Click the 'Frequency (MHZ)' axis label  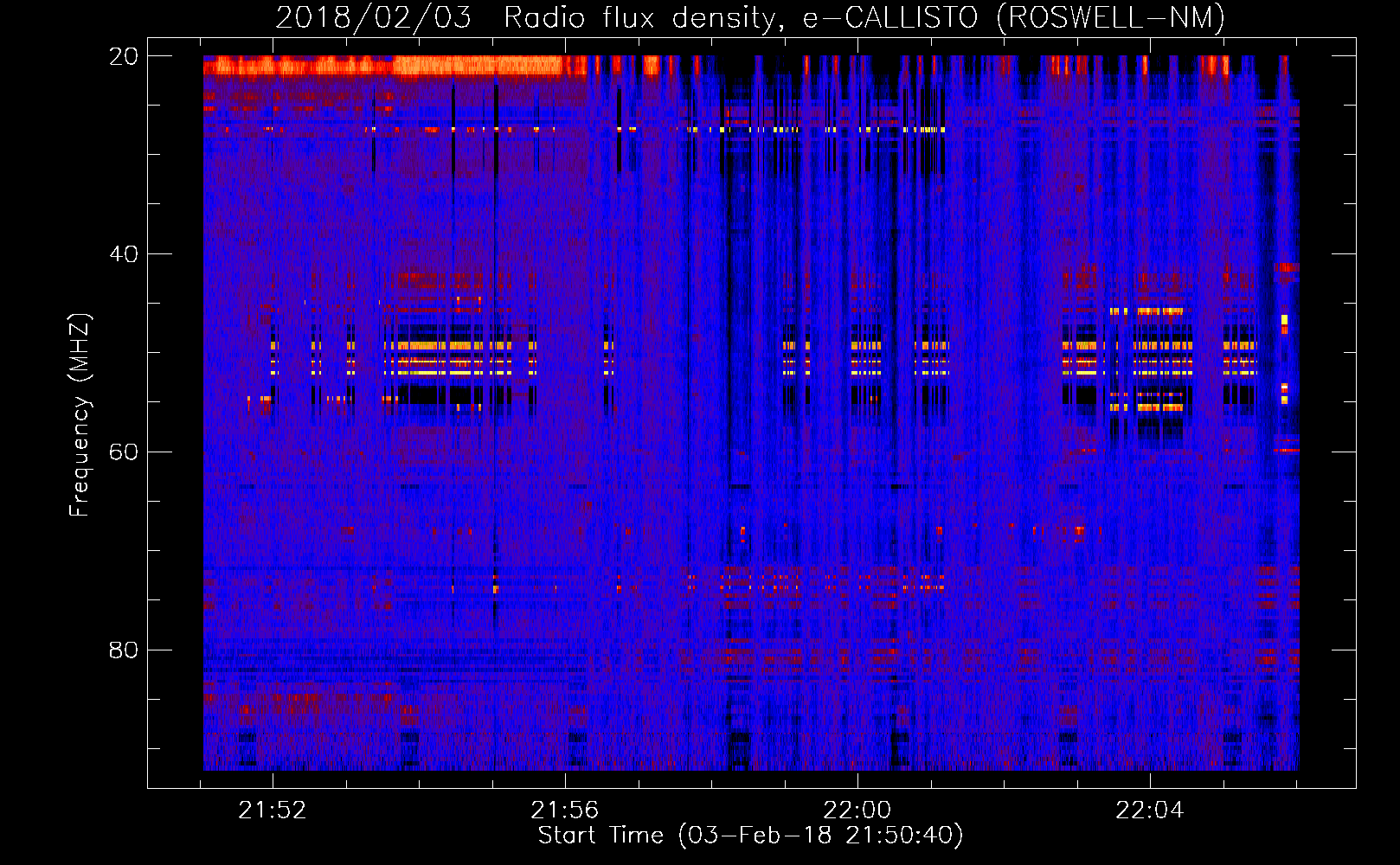[x=79, y=415]
